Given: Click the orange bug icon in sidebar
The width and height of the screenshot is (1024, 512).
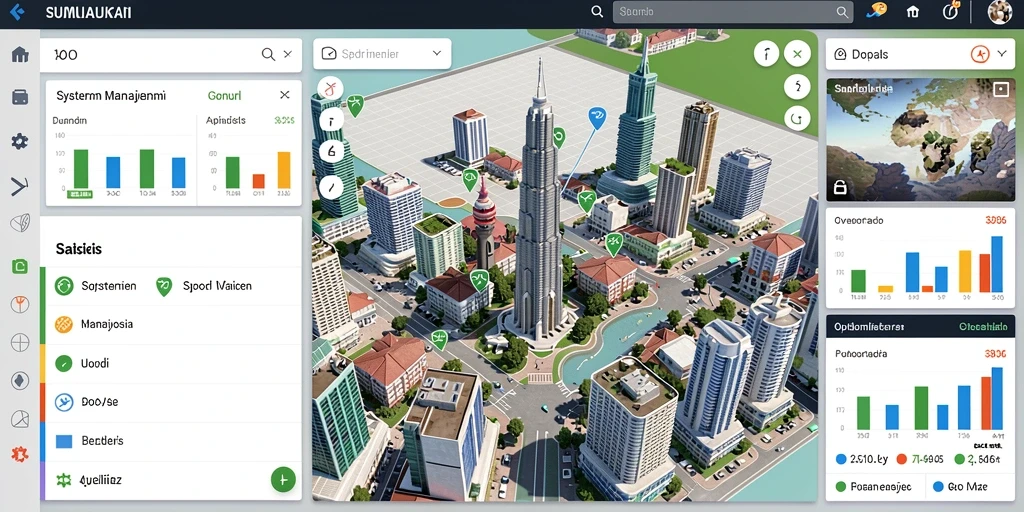Looking at the screenshot, I should coord(20,455).
